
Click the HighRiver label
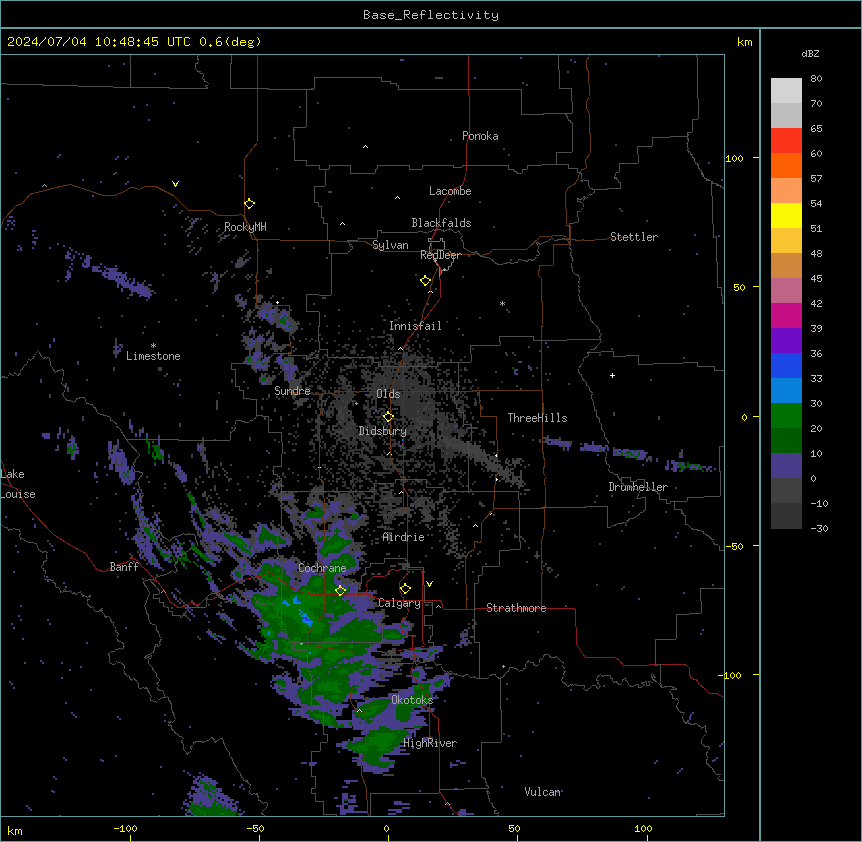point(430,743)
